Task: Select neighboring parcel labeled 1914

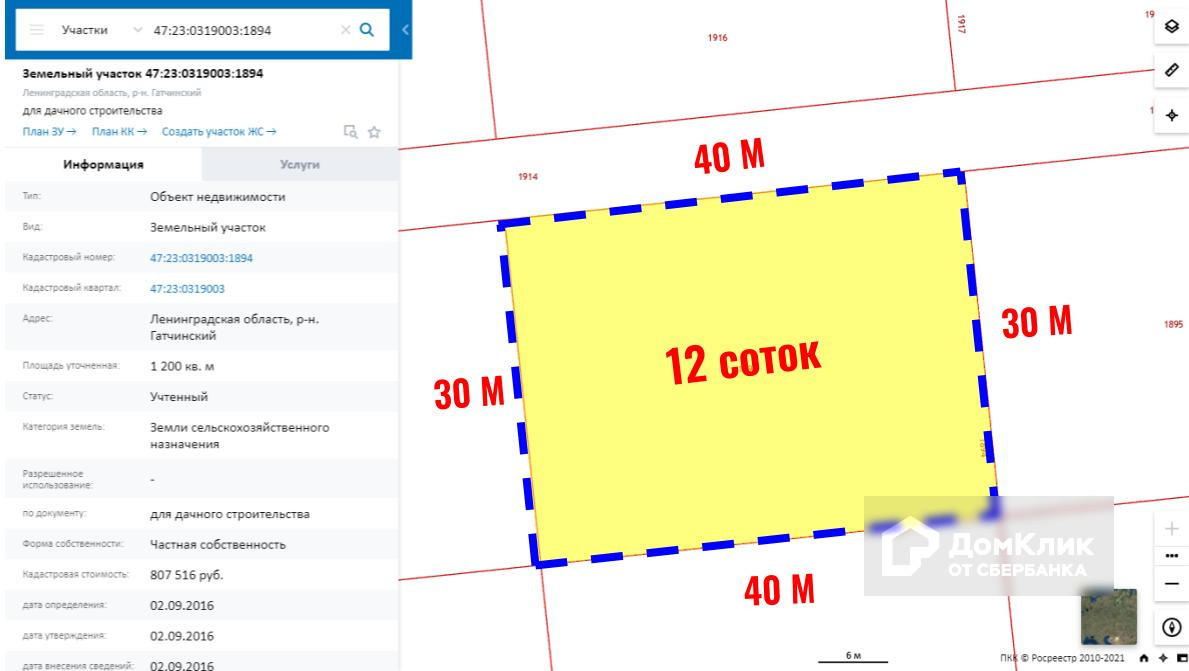Action: coord(528,177)
